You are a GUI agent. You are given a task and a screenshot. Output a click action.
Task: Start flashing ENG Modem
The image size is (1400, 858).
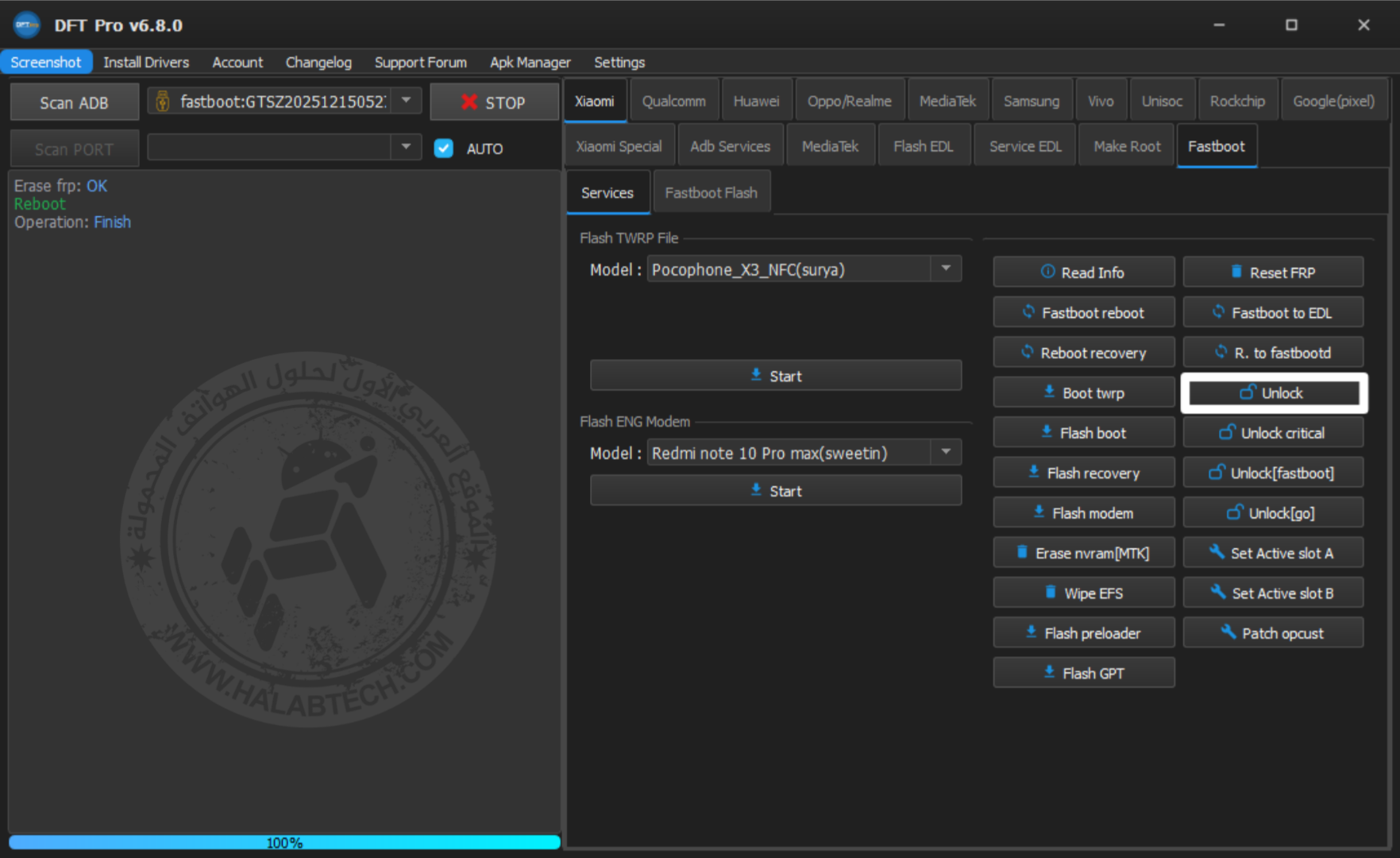(776, 491)
